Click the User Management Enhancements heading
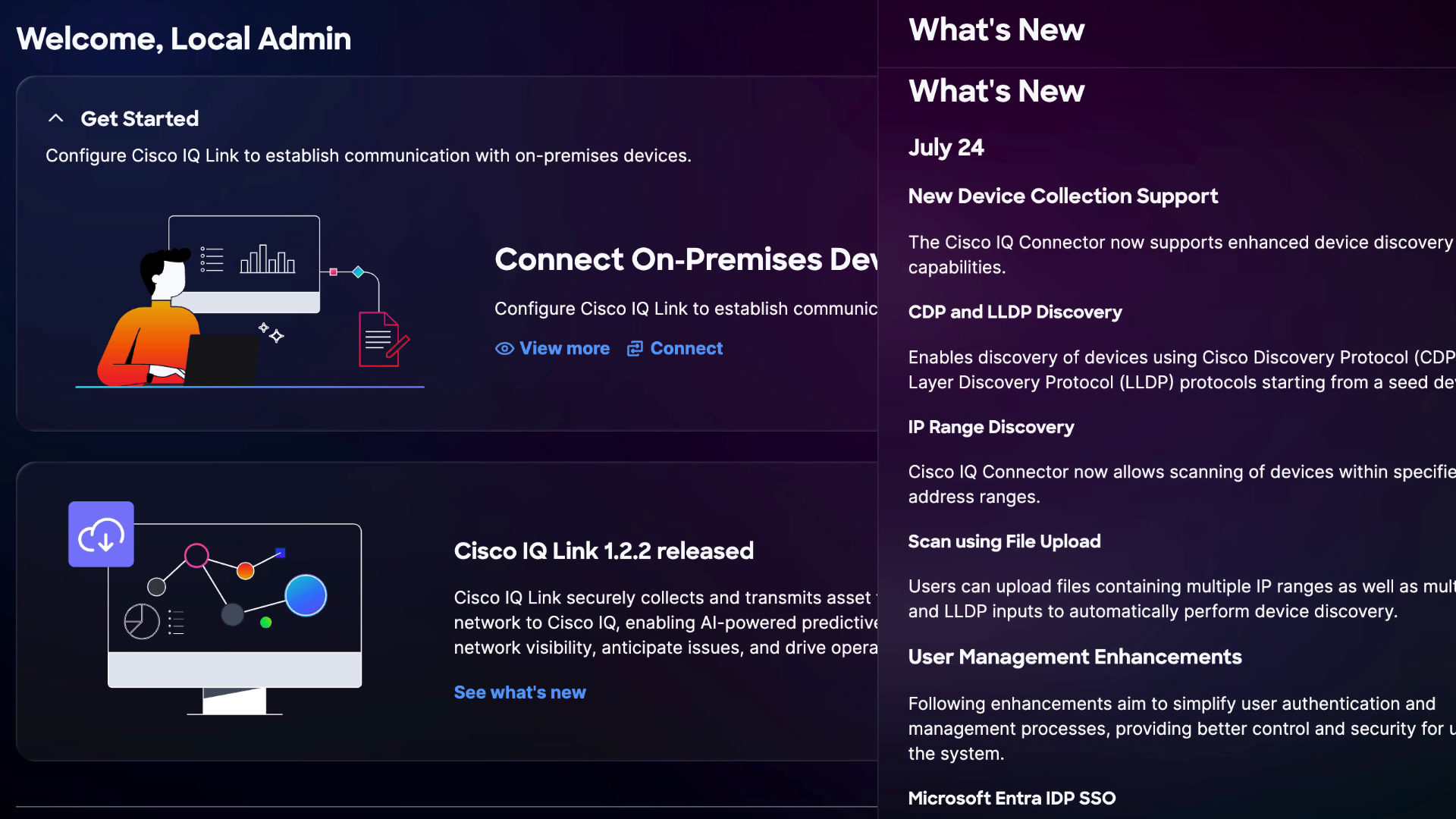 (x=1075, y=657)
